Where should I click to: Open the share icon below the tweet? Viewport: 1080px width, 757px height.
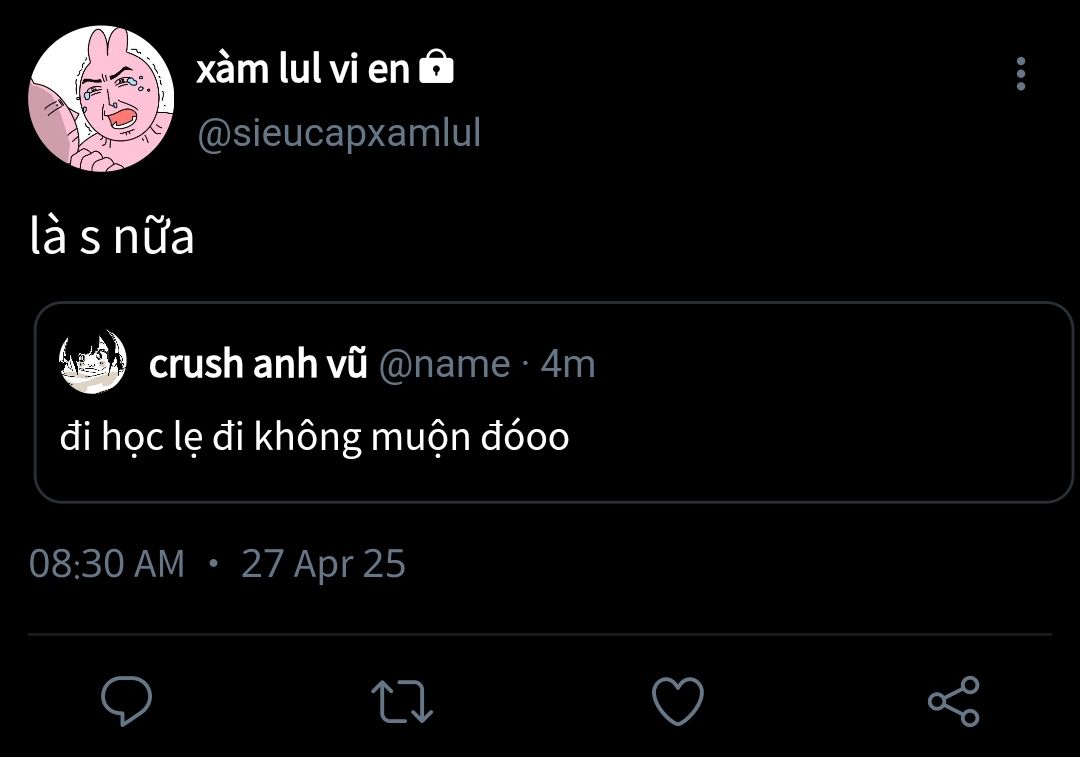pyautogui.click(x=953, y=700)
